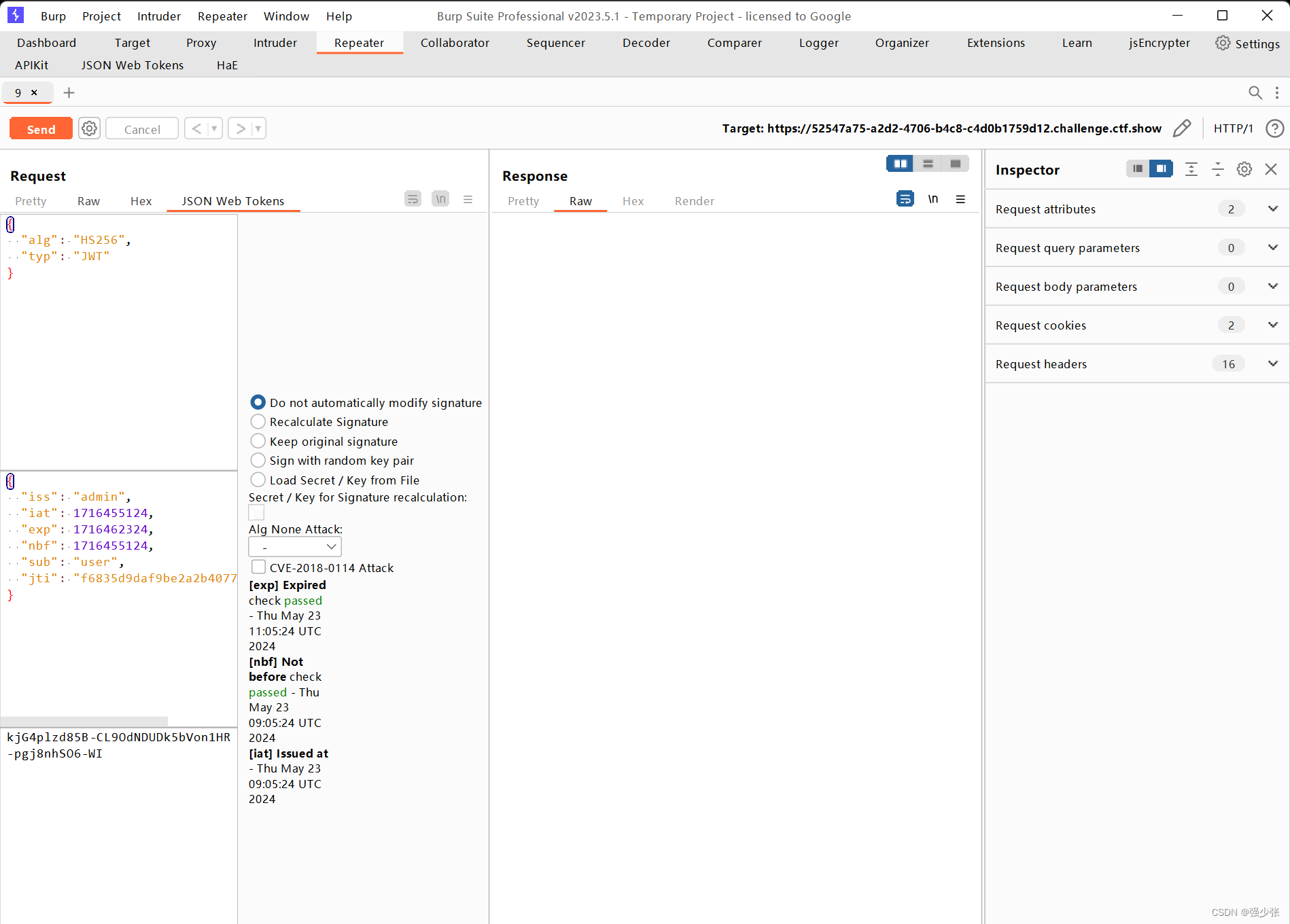1290x924 pixels.
Task: Select combined tabbed layout view
Action: pyautogui.click(x=955, y=164)
